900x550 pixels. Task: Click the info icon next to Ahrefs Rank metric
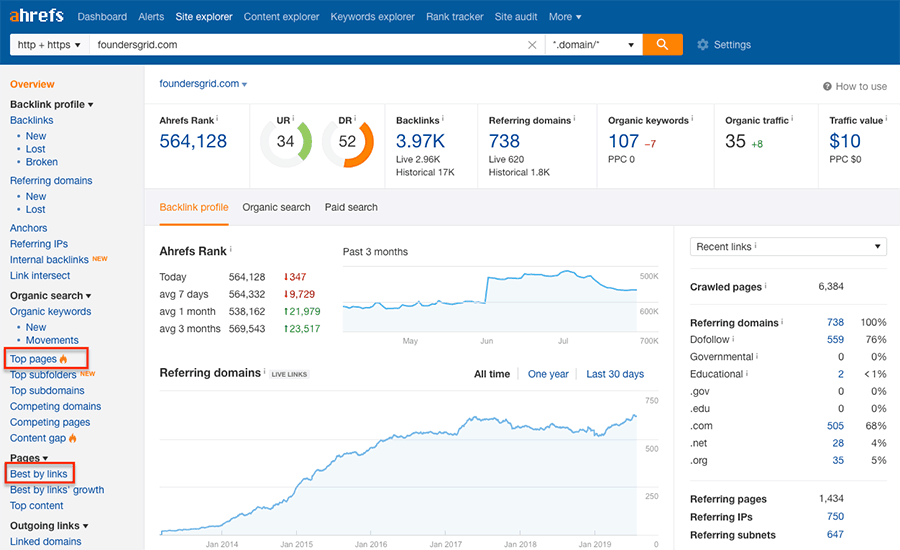(x=217, y=118)
